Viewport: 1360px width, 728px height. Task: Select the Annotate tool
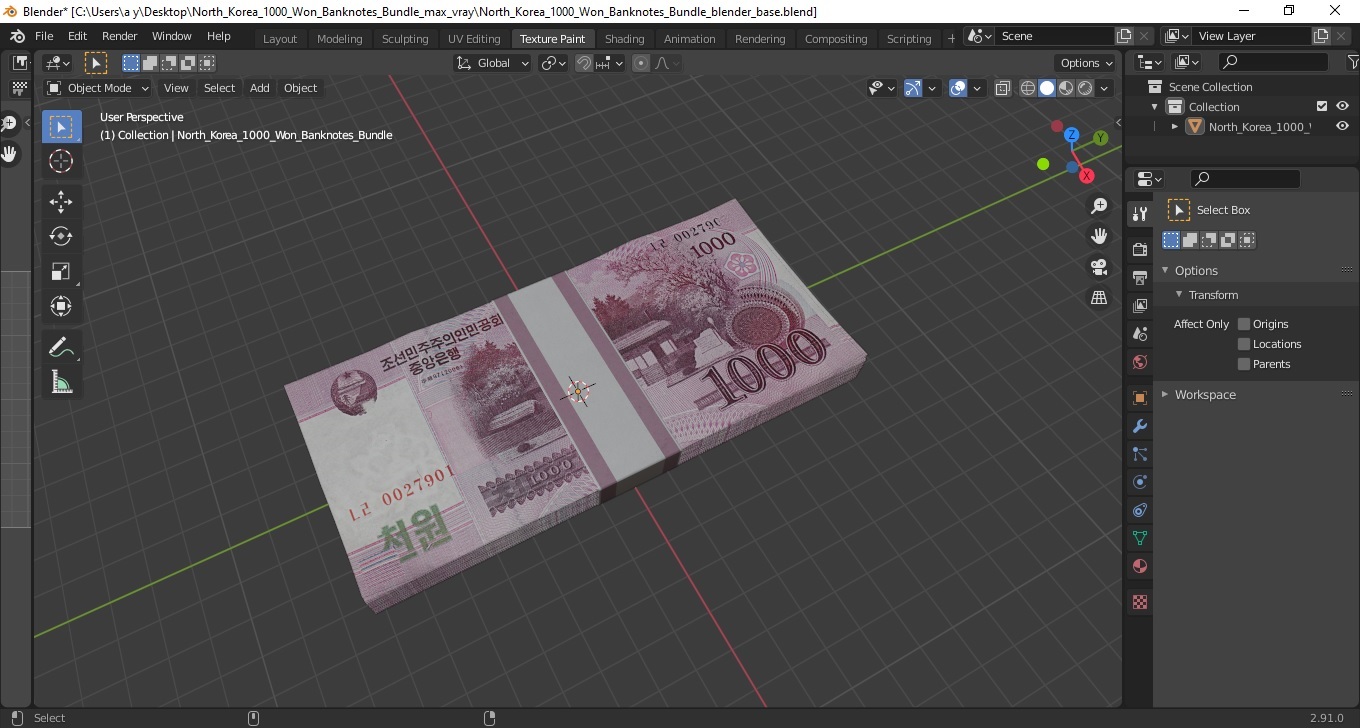(61, 347)
